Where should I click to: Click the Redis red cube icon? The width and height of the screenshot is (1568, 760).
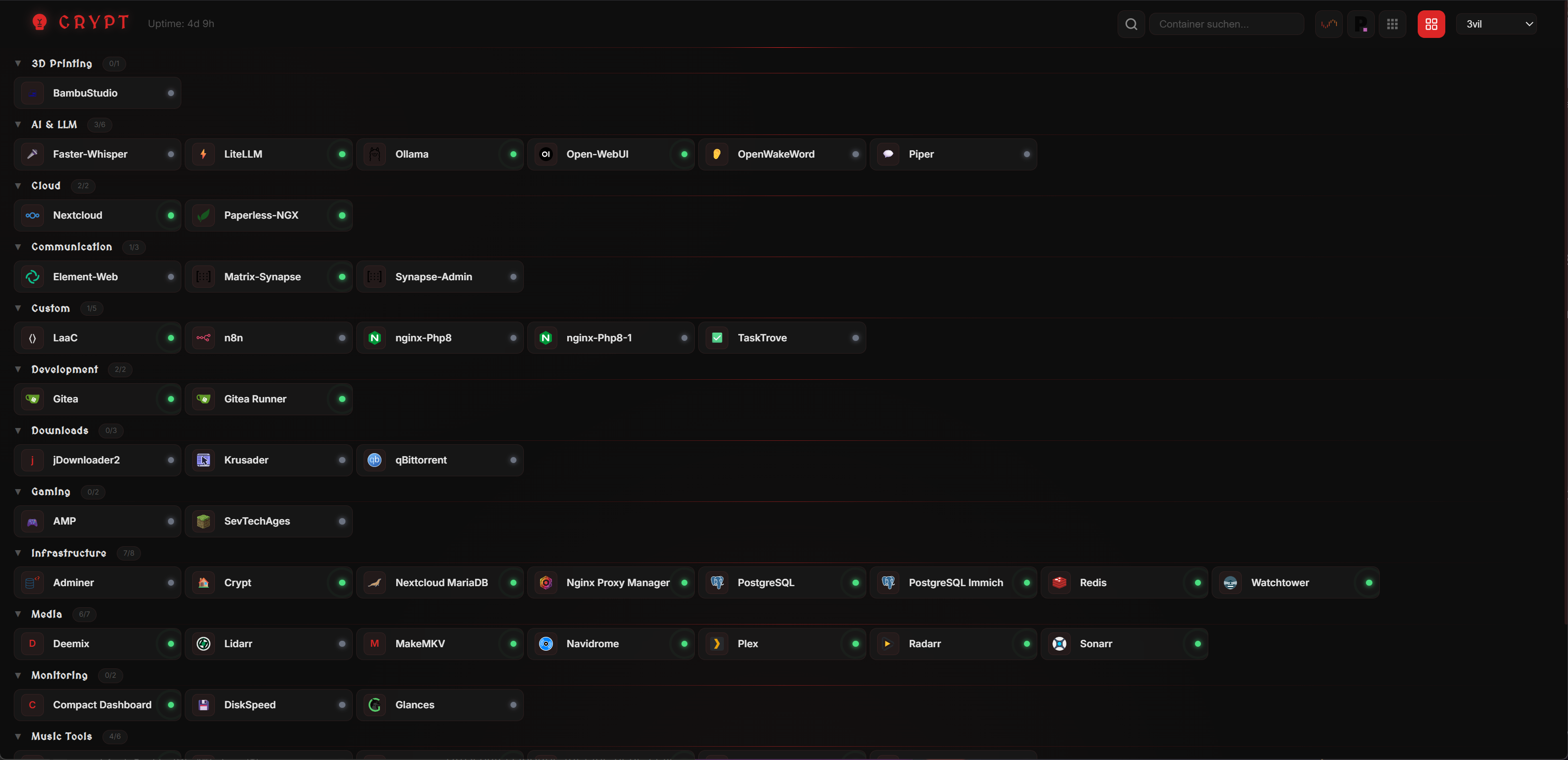1059,583
